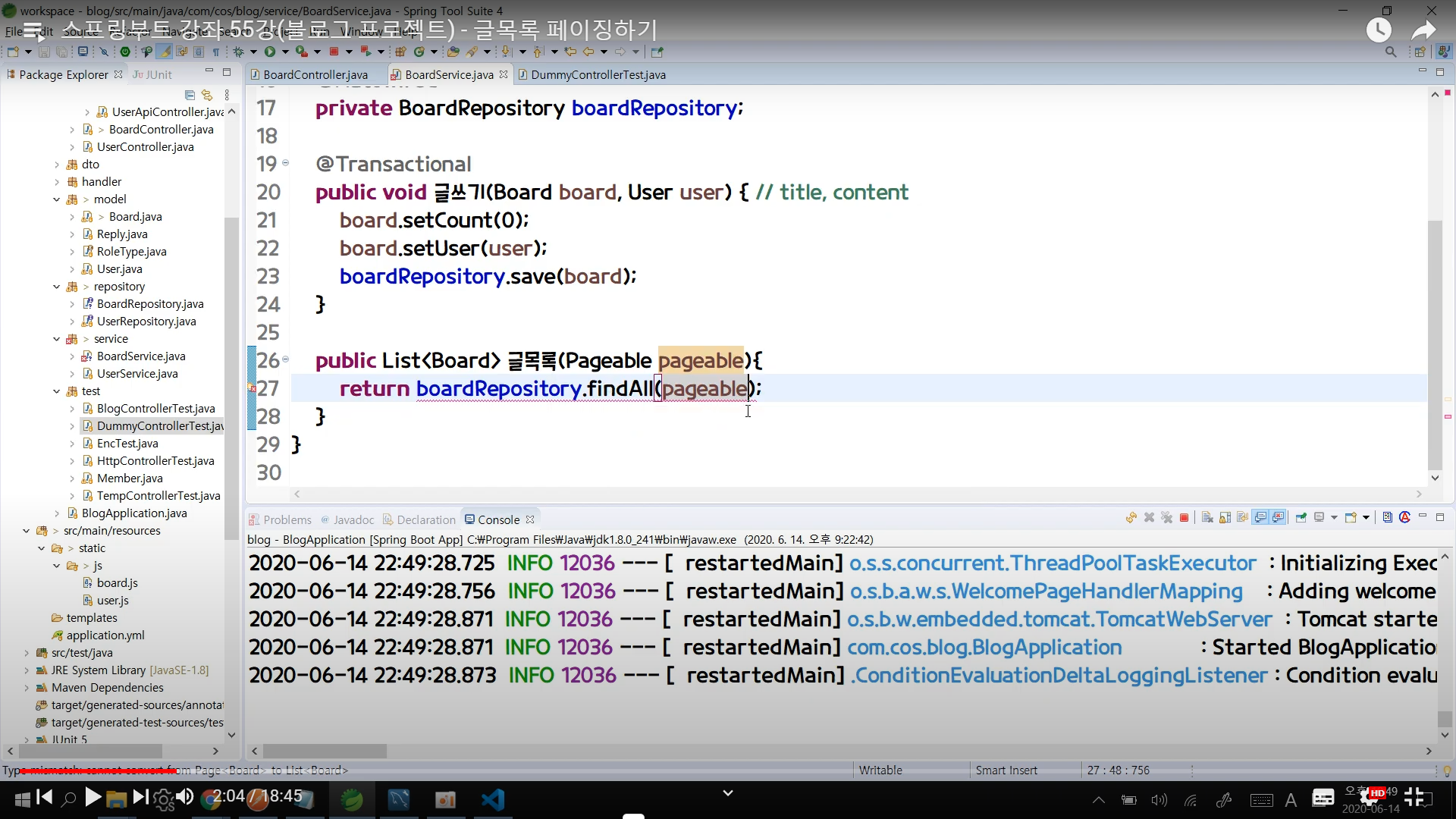Click the New Java Class icon
This screenshot has height=819, width=1456.
pyautogui.click(x=419, y=52)
